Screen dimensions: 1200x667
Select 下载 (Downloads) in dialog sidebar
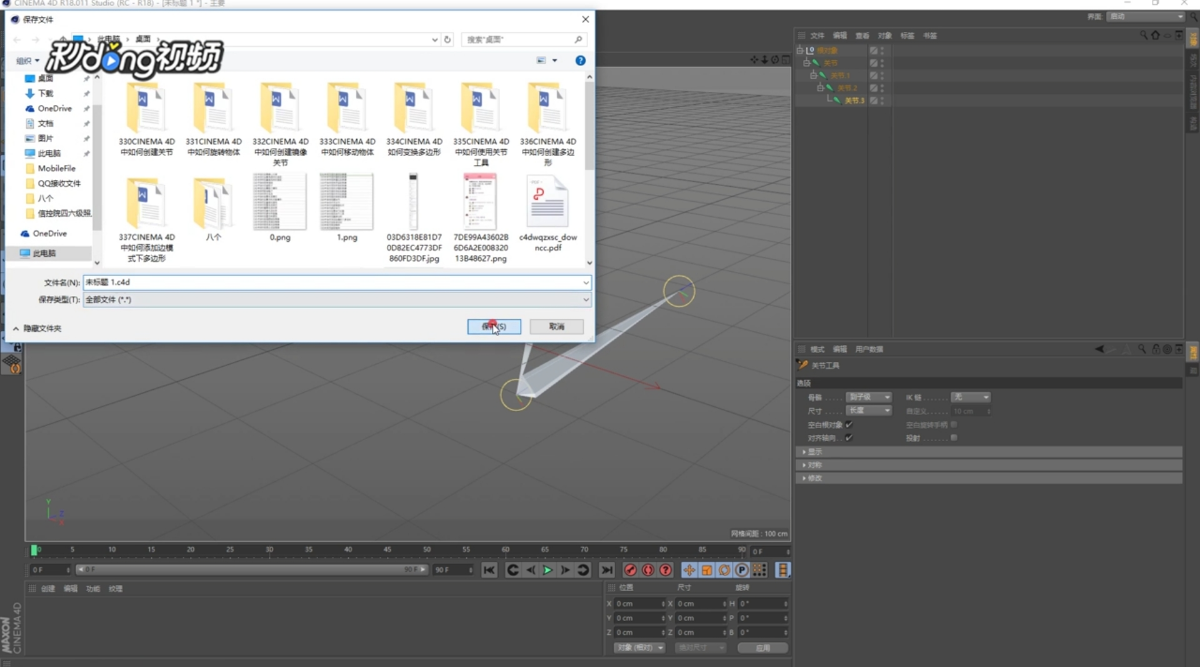[x=46, y=93]
